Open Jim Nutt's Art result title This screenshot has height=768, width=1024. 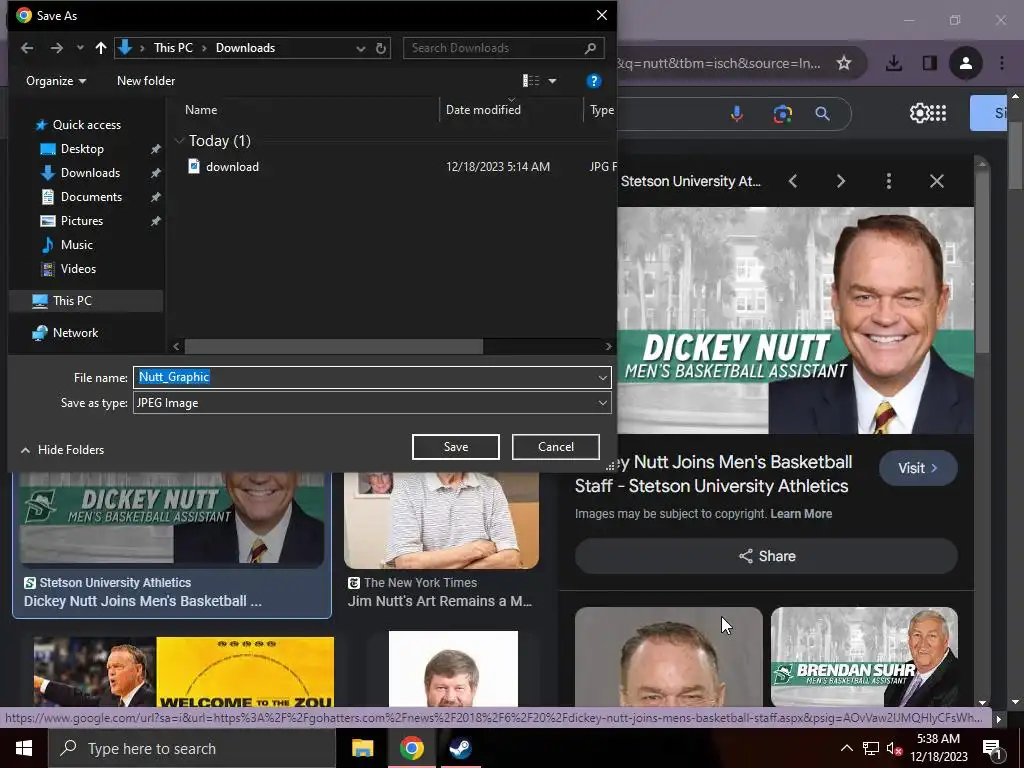(x=440, y=601)
